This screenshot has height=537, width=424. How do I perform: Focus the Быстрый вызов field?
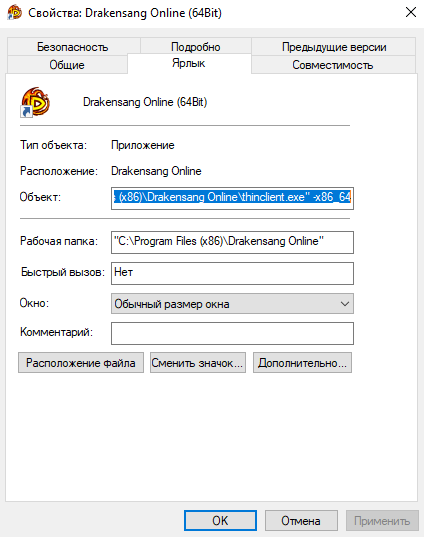pos(232,273)
